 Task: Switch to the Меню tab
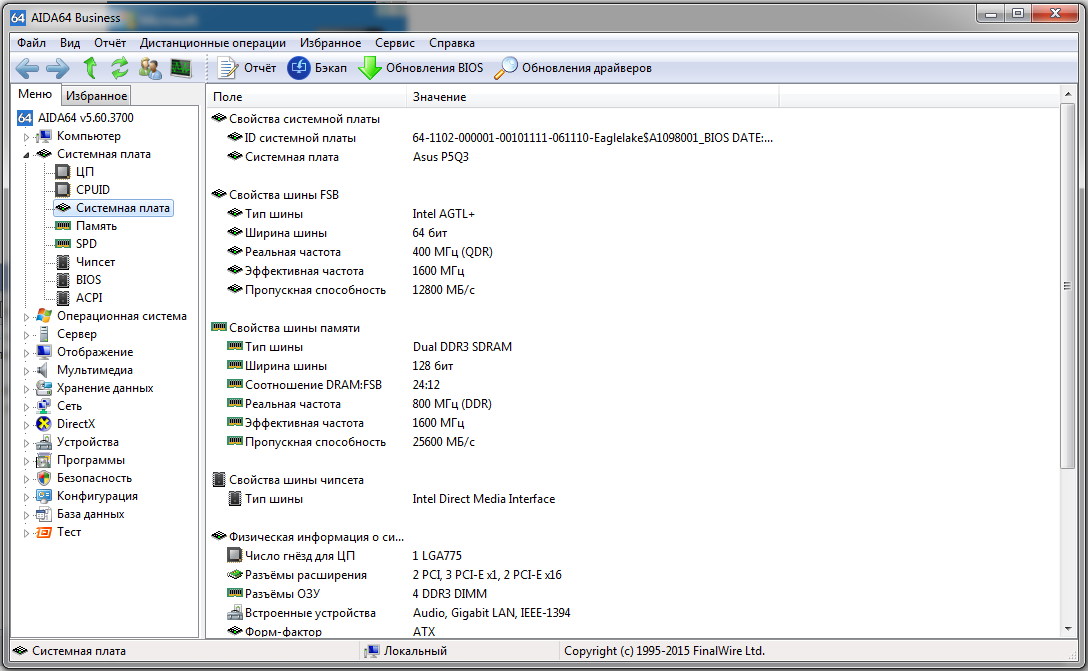coord(35,94)
